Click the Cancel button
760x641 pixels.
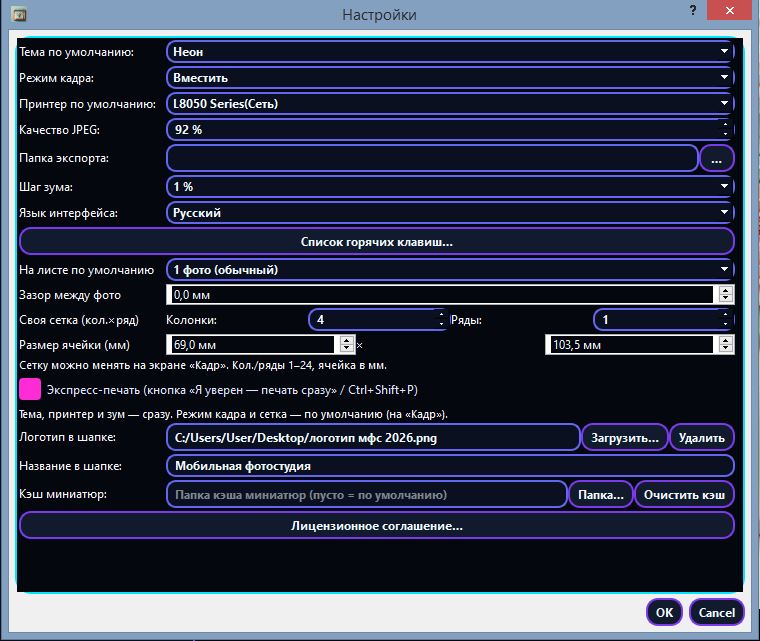[x=716, y=612]
